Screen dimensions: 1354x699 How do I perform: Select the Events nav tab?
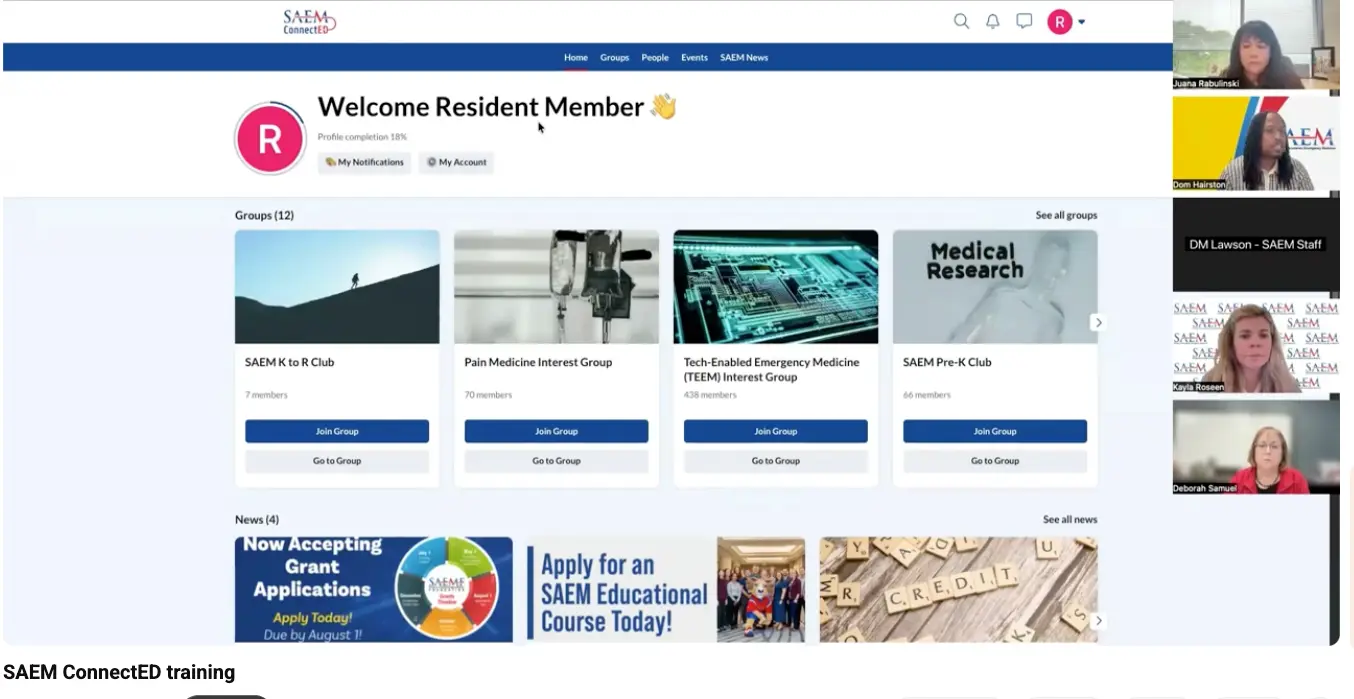pyautogui.click(x=694, y=58)
